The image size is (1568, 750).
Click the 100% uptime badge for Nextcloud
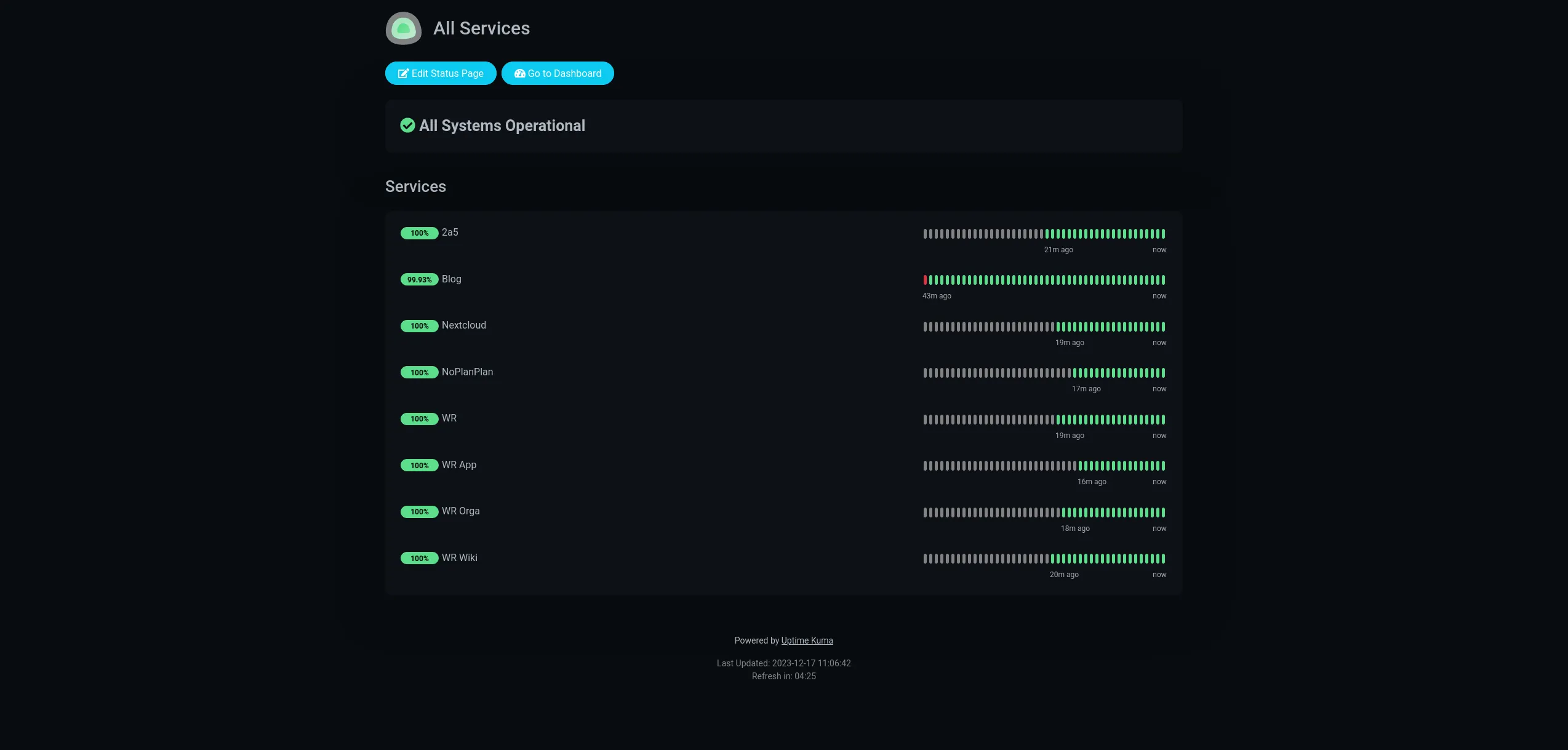pos(419,326)
